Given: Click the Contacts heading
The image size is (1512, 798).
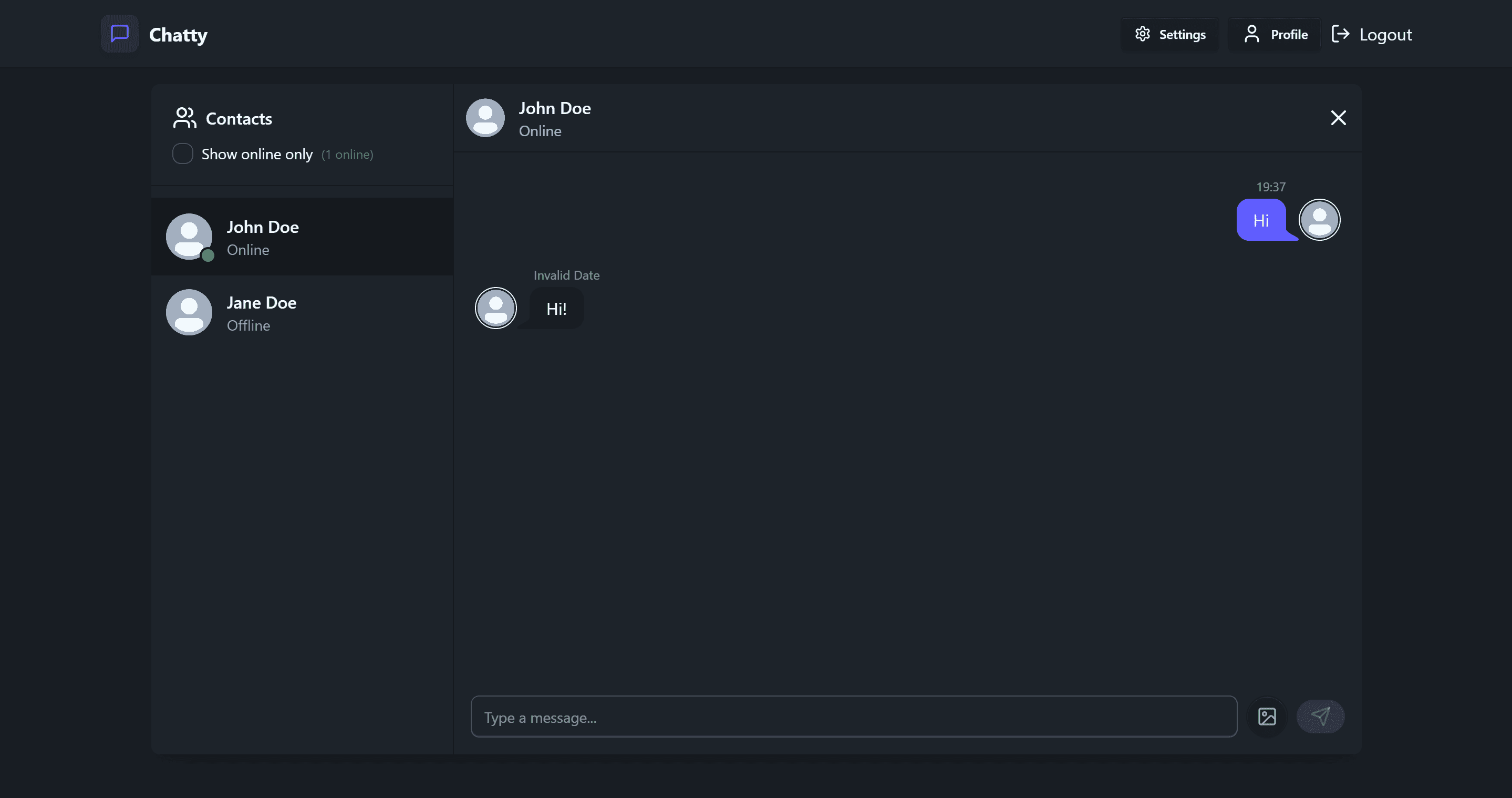Looking at the screenshot, I should pos(239,118).
